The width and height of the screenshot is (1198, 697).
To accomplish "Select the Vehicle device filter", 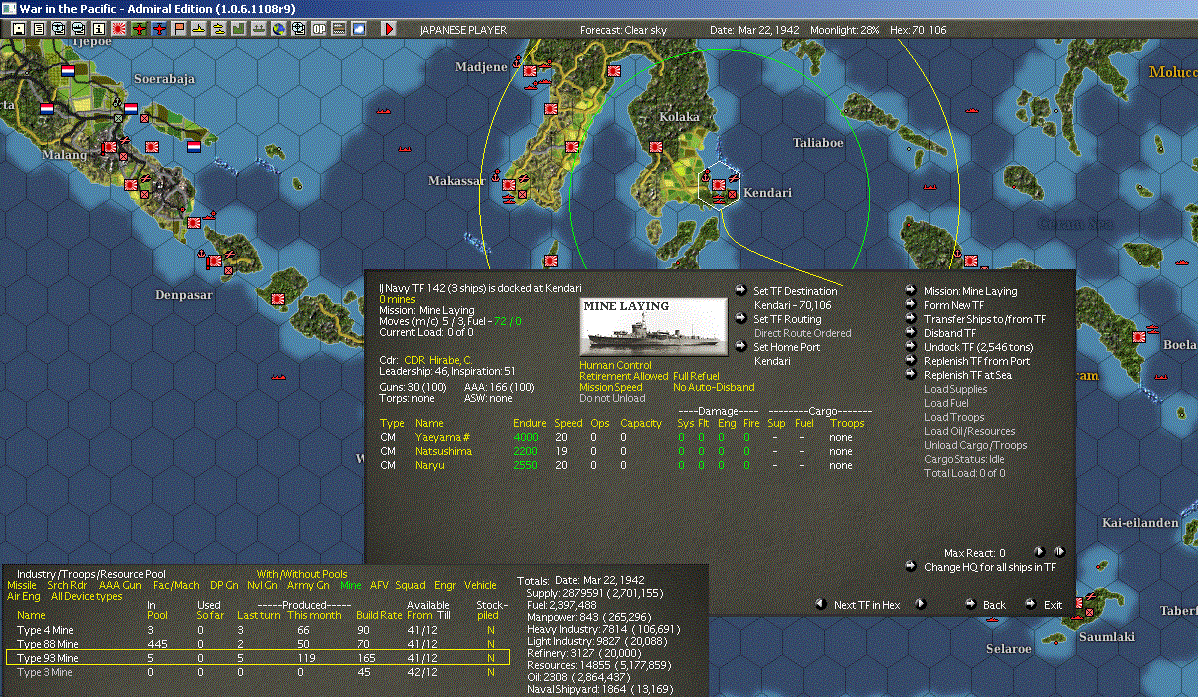I will pyautogui.click(x=480, y=585).
